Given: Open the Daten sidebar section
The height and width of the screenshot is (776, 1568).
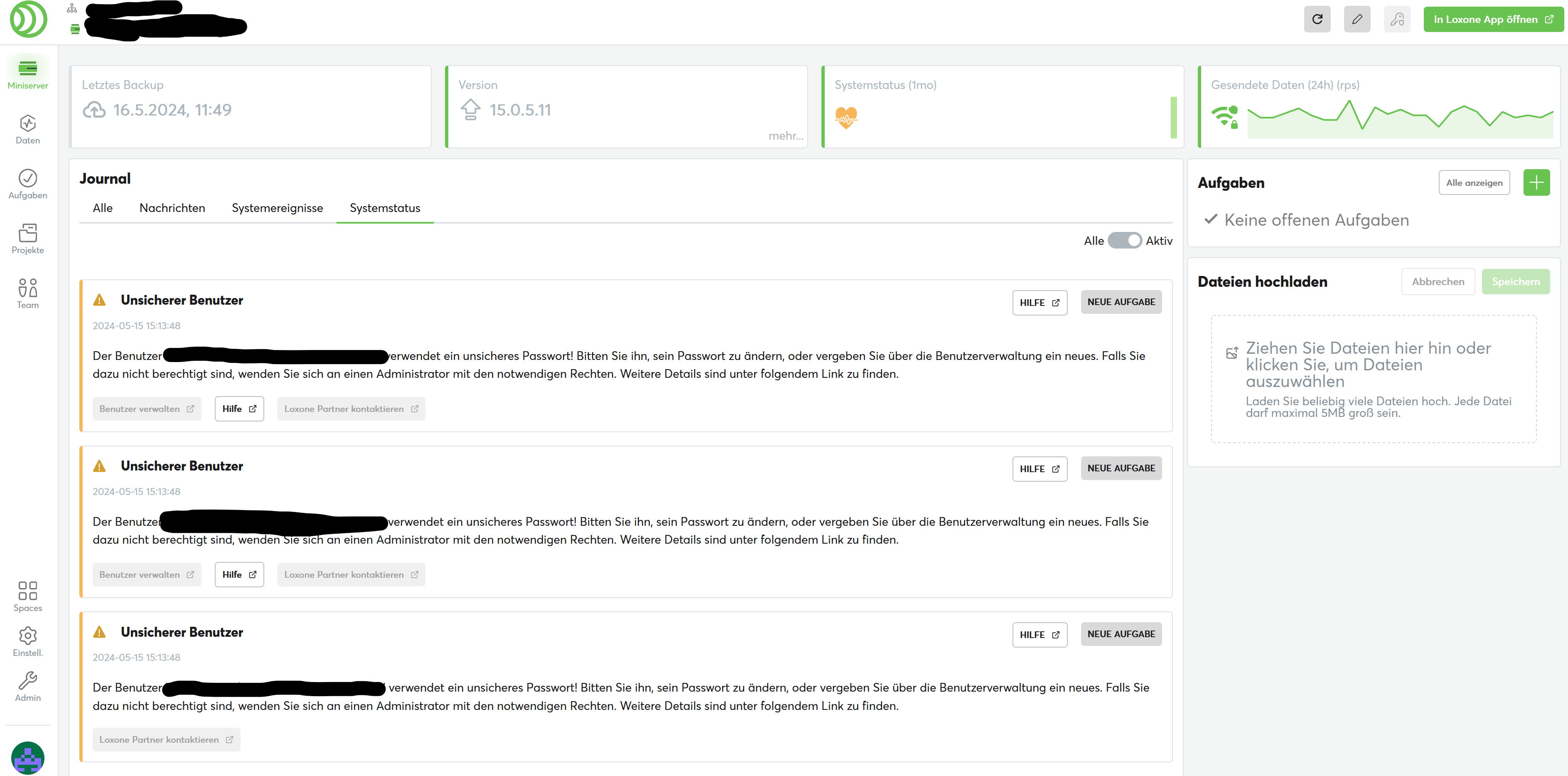Looking at the screenshot, I should [x=27, y=130].
